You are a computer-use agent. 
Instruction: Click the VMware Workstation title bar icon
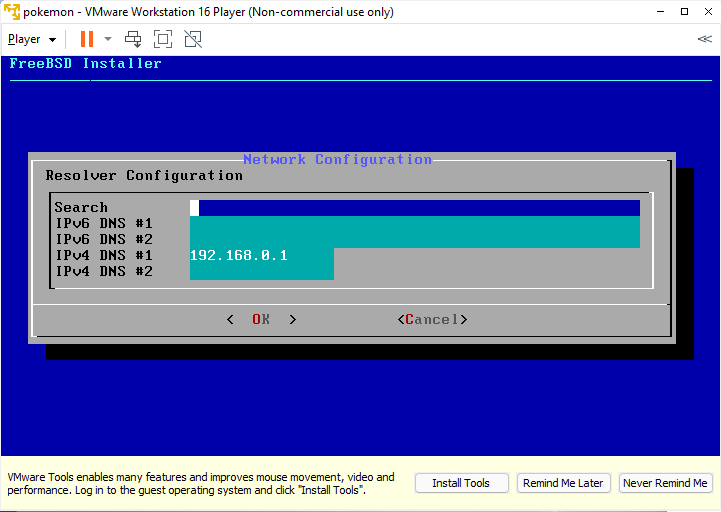pos(11,12)
